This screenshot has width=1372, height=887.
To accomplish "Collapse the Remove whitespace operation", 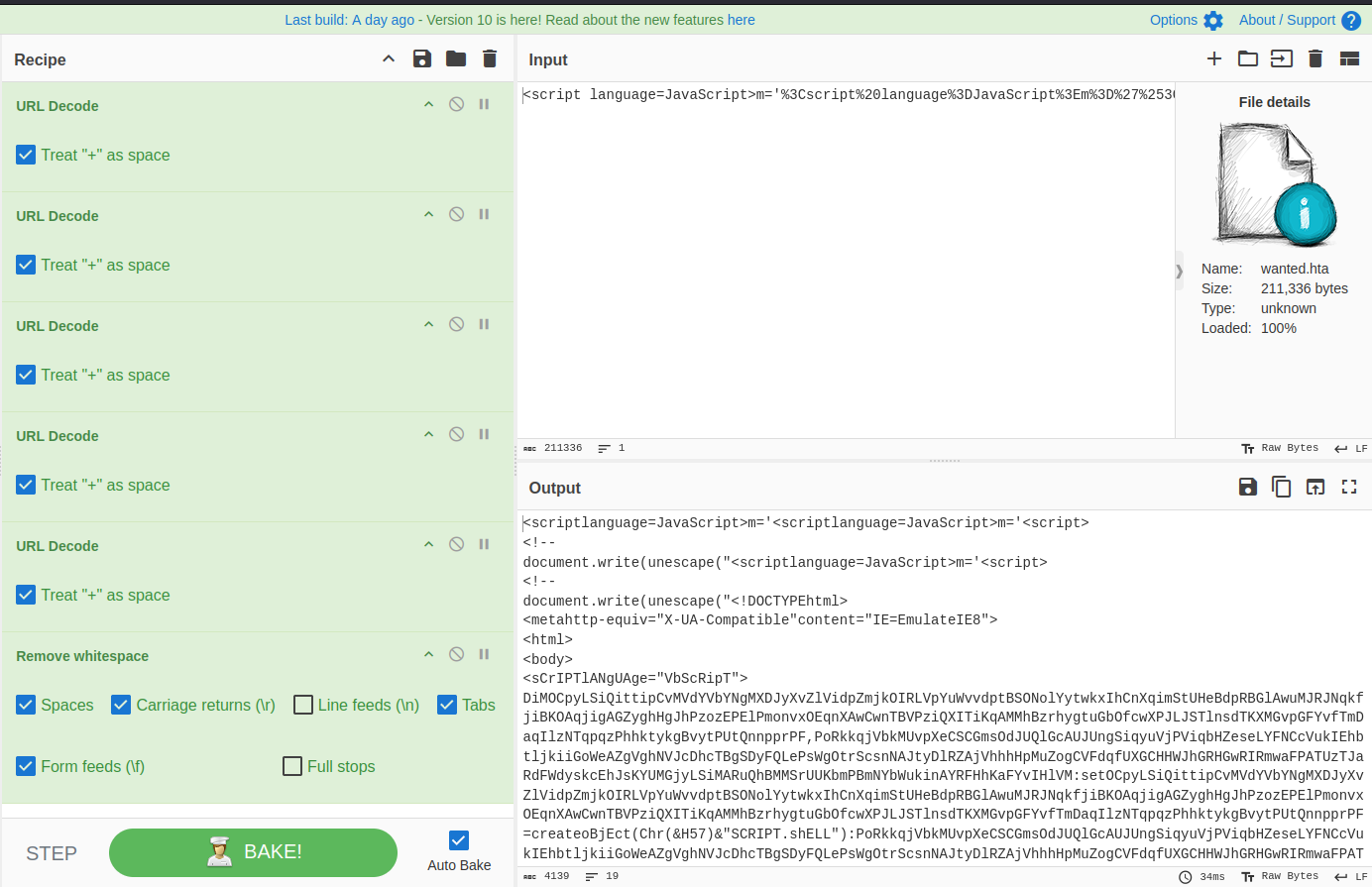I will click(x=428, y=654).
